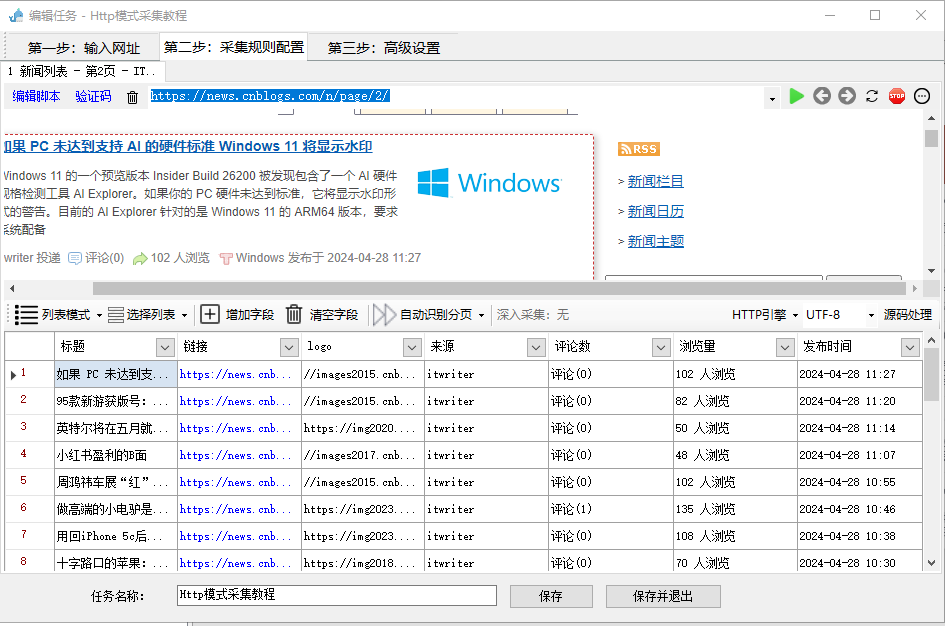Stop page loading with red STOP icon
Screen dimensions: 945x626
click(897, 96)
